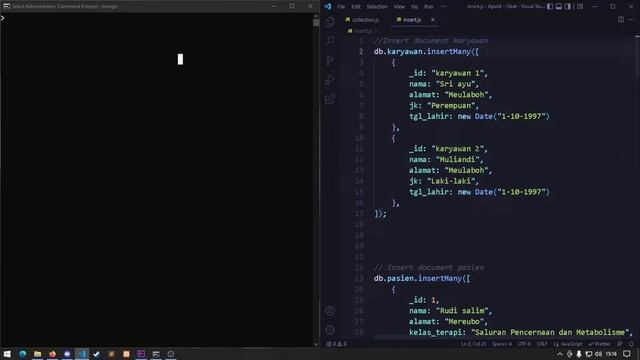Switch to Visual Studio Code taskbar icon
The height and width of the screenshot is (360, 640).
[82, 354]
